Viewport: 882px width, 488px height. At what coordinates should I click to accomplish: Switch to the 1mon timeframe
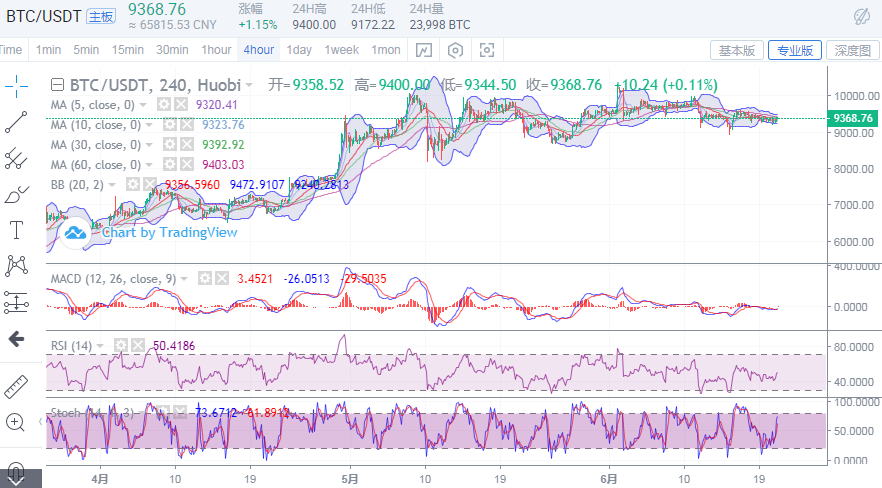pyautogui.click(x=386, y=50)
